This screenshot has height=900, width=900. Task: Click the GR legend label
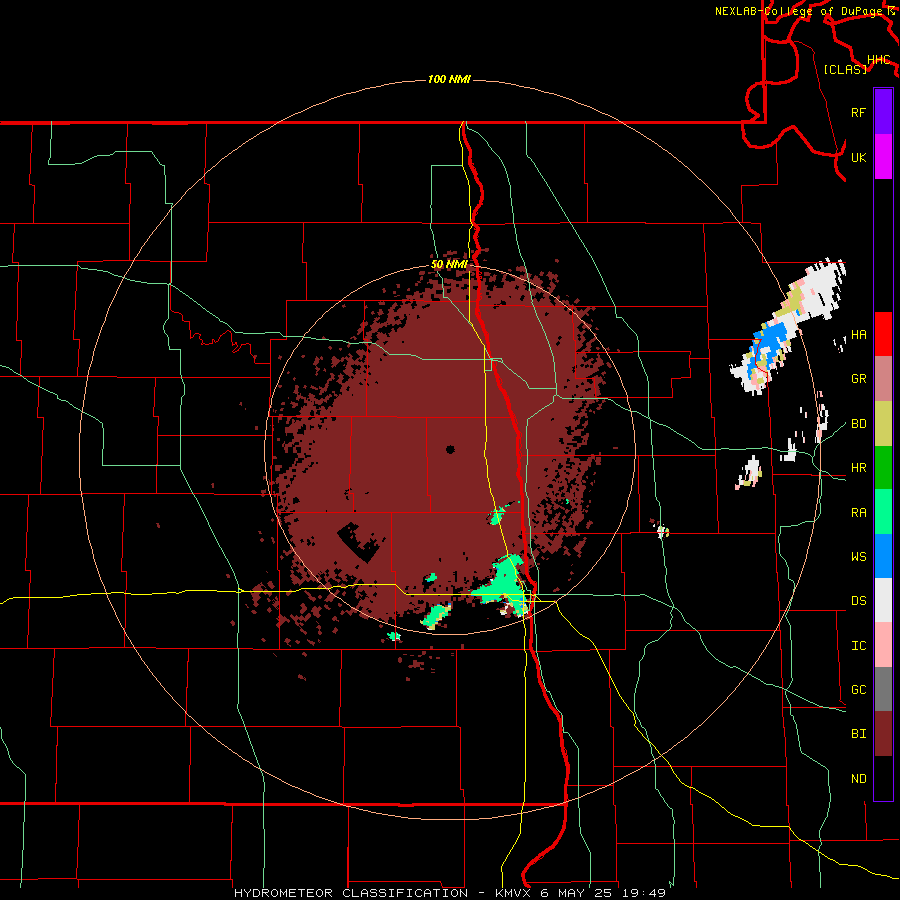tap(858, 379)
